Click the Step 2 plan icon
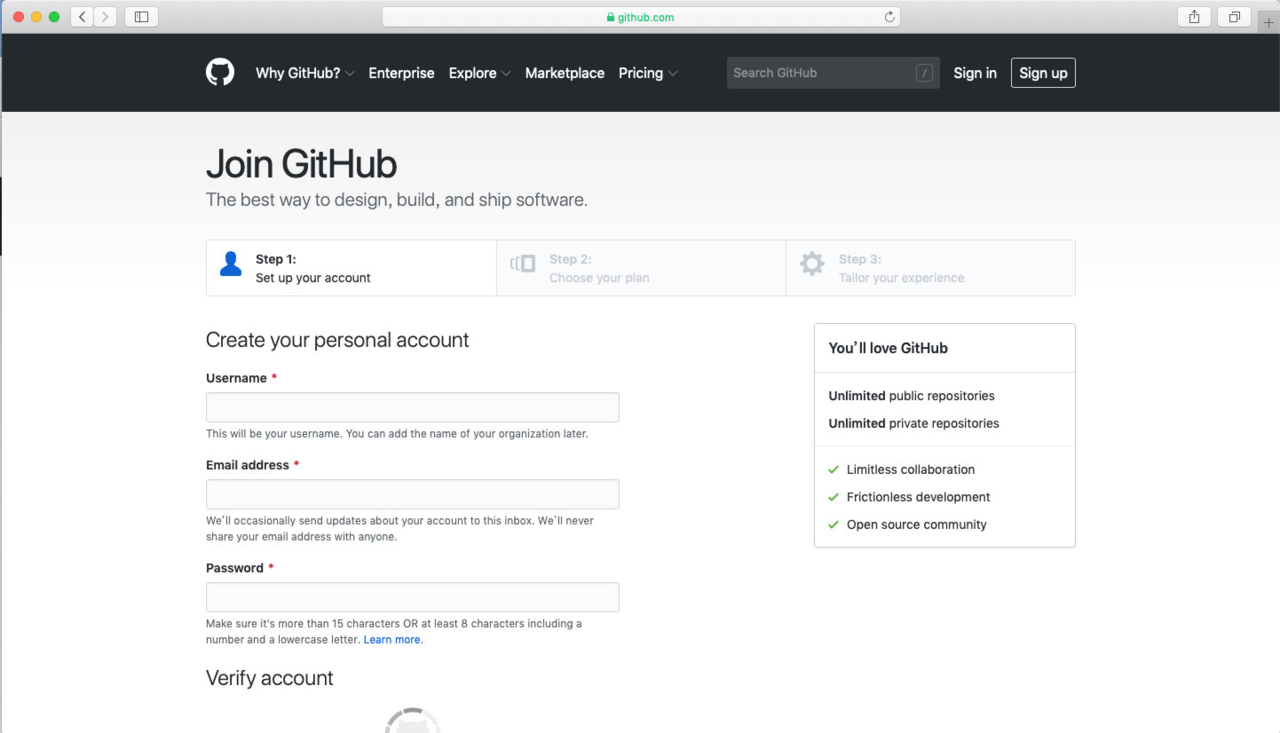 (523, 264)
